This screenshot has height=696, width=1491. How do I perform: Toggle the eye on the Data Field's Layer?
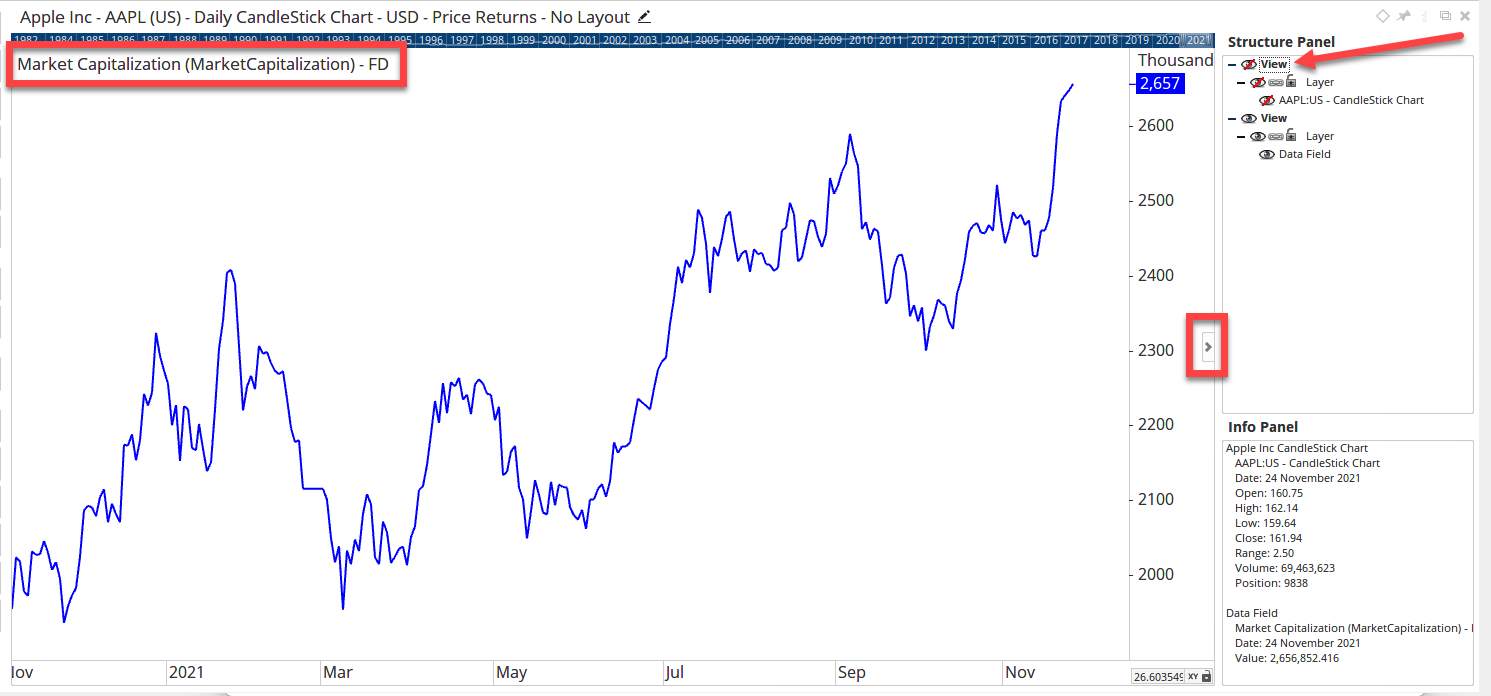pos(1258,136)
